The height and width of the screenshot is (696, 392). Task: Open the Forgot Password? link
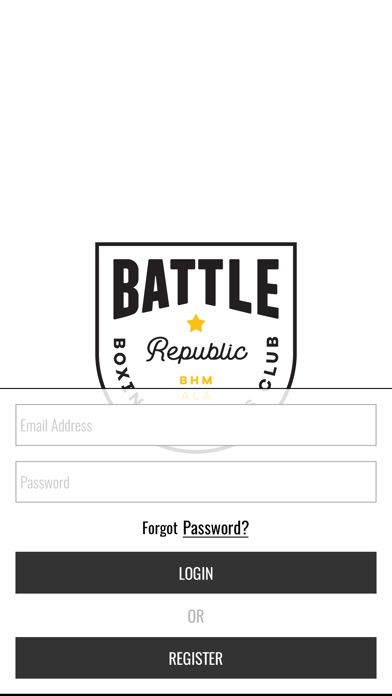click(195, 528)
